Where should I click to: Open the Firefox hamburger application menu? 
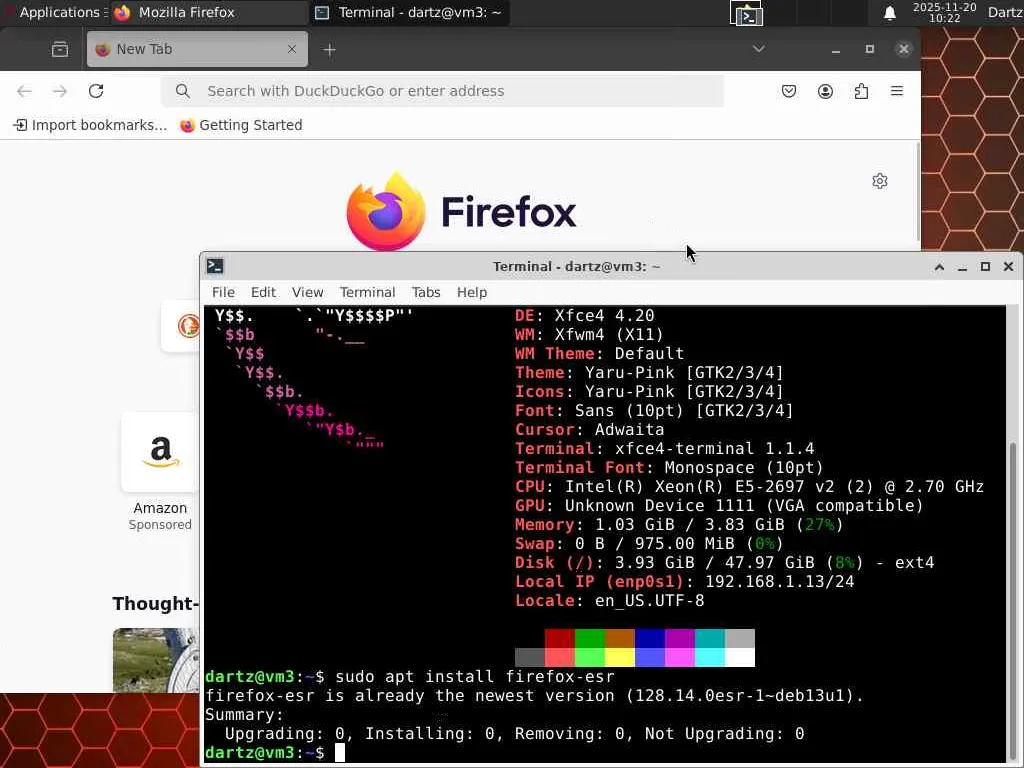897,91
